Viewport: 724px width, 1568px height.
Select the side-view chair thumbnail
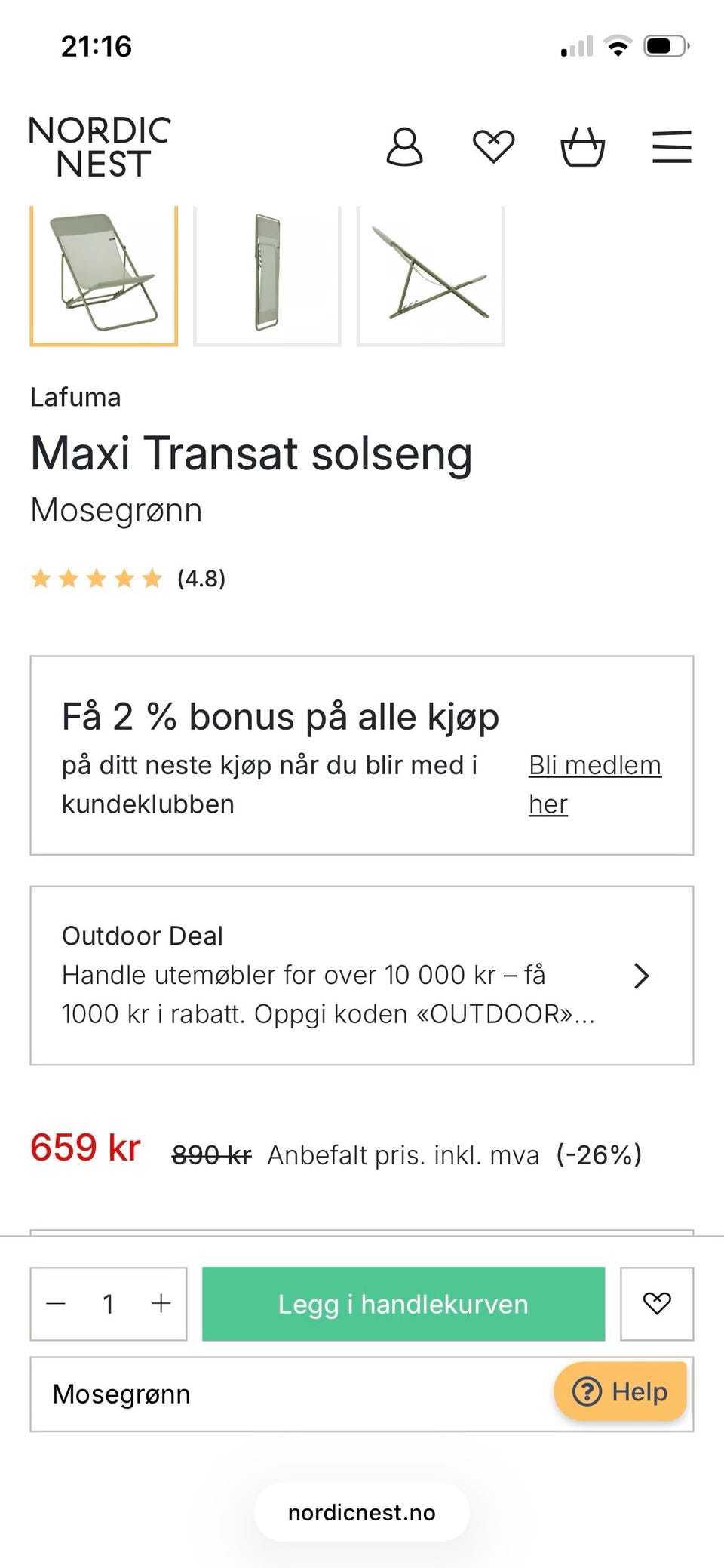(x=430, y=275)
